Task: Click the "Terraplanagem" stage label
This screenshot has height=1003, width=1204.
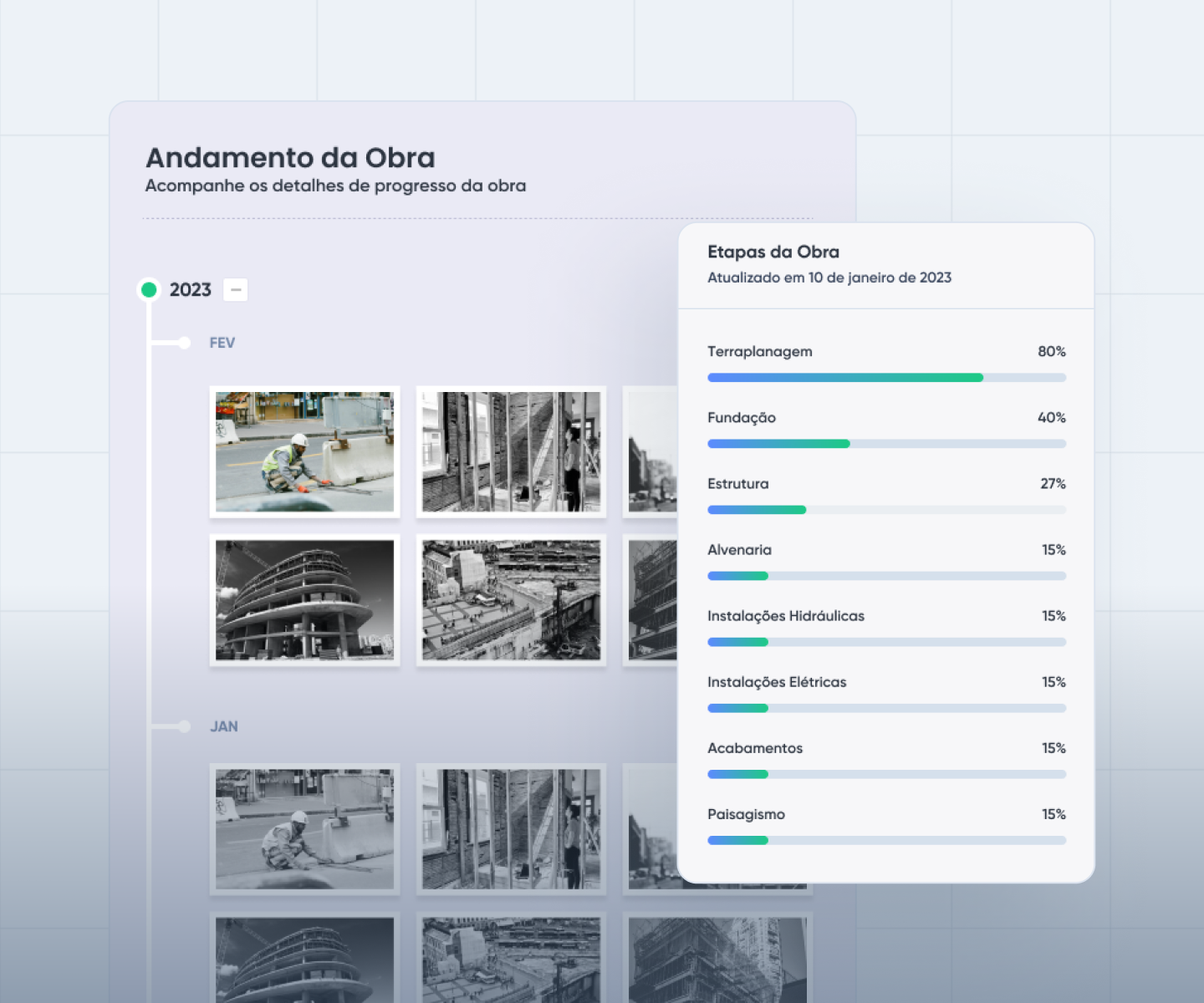Action: tap(760, 352)
